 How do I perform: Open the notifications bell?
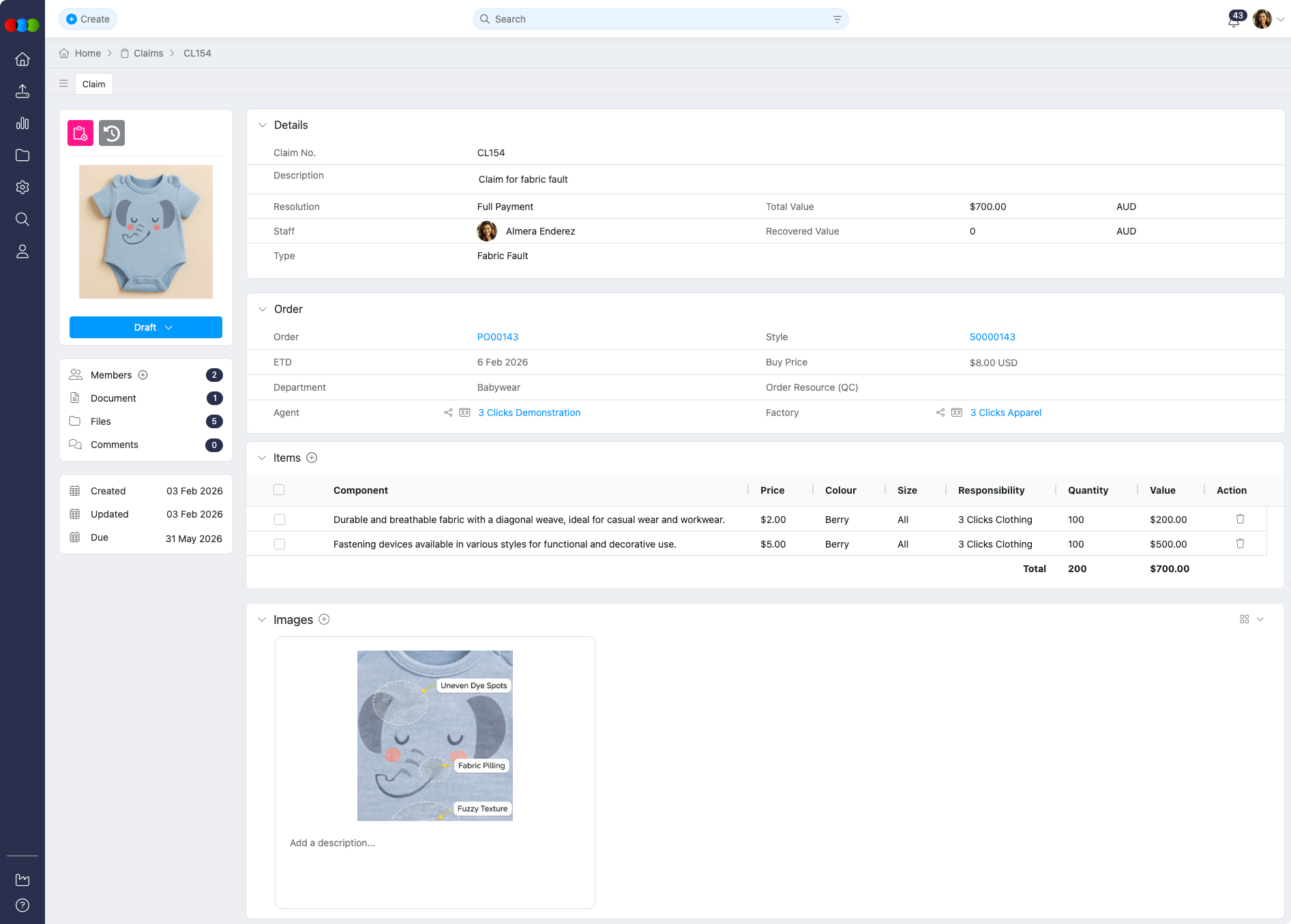coord(1233,21)
